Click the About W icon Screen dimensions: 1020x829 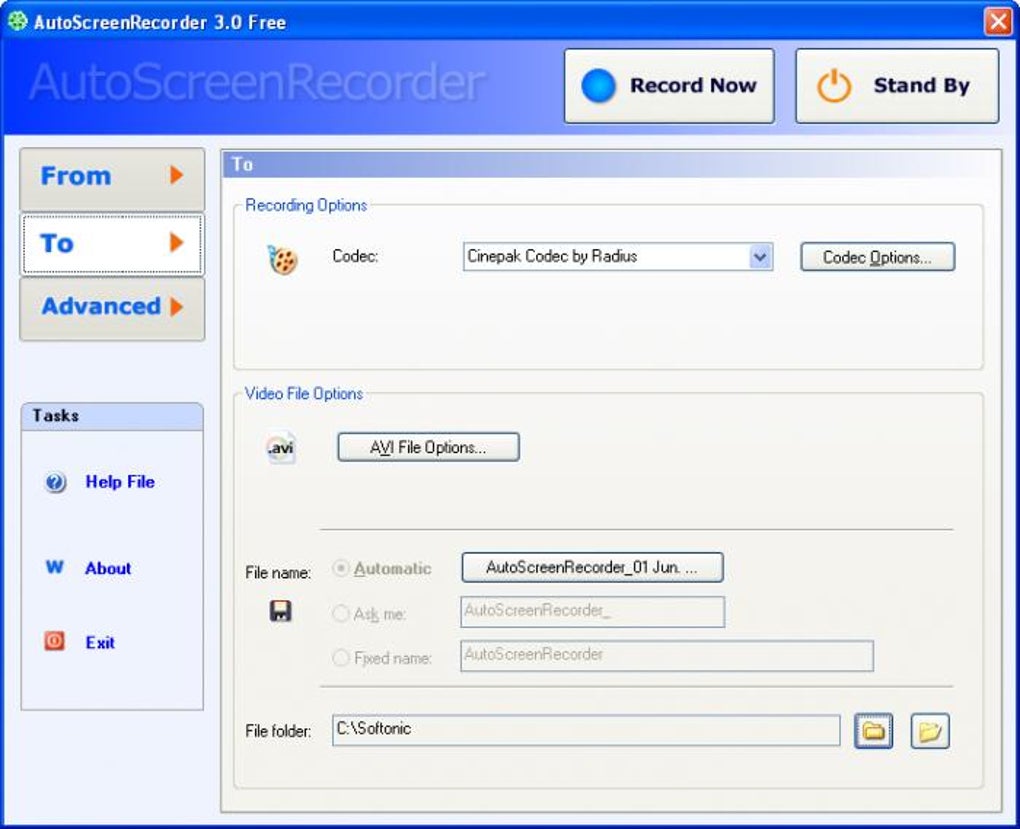point(55,568)
